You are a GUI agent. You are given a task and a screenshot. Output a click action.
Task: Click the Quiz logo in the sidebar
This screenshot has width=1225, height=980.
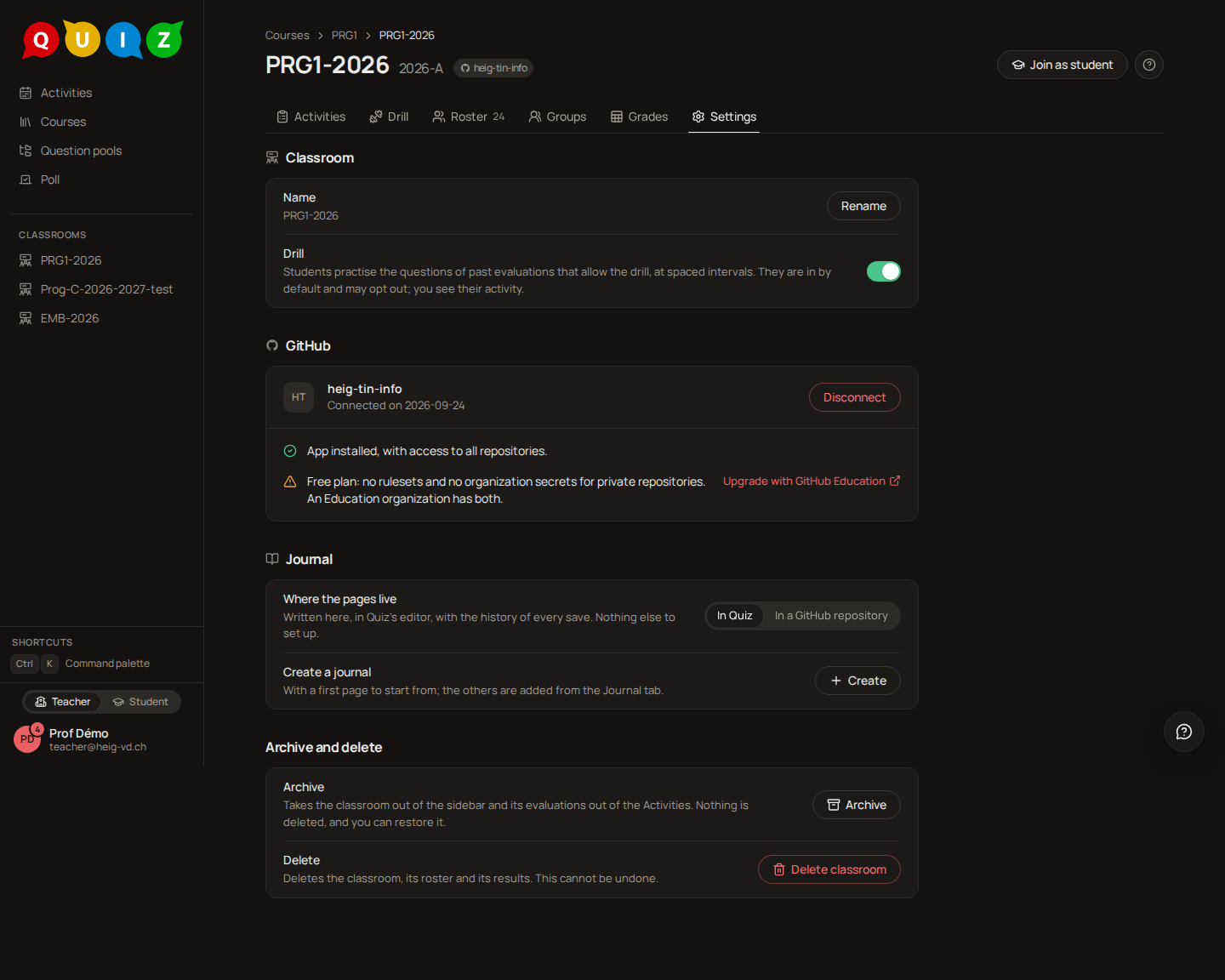tap(102, 39)
